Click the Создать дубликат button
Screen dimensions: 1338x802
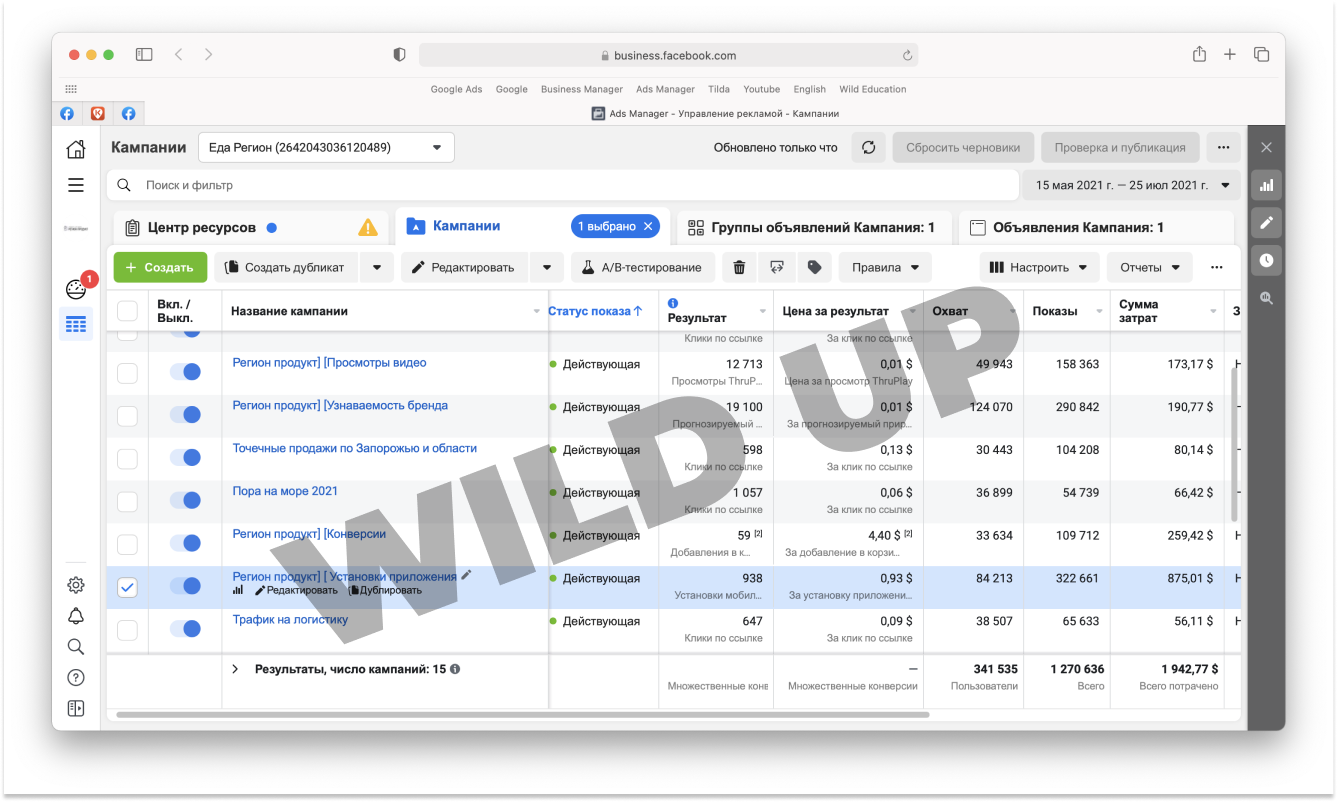pyautogui.click(x=288, y=267)
